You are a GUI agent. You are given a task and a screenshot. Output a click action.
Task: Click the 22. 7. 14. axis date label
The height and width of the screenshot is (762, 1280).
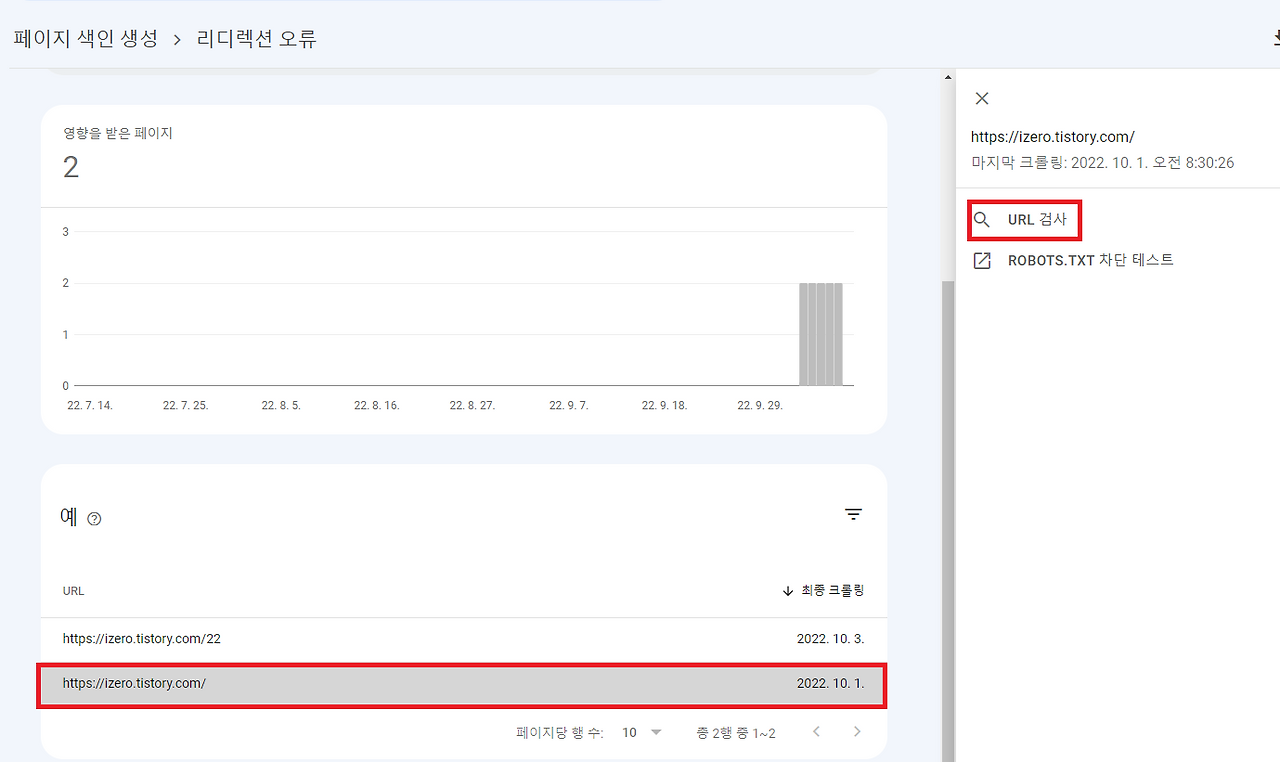pos(90,406)
